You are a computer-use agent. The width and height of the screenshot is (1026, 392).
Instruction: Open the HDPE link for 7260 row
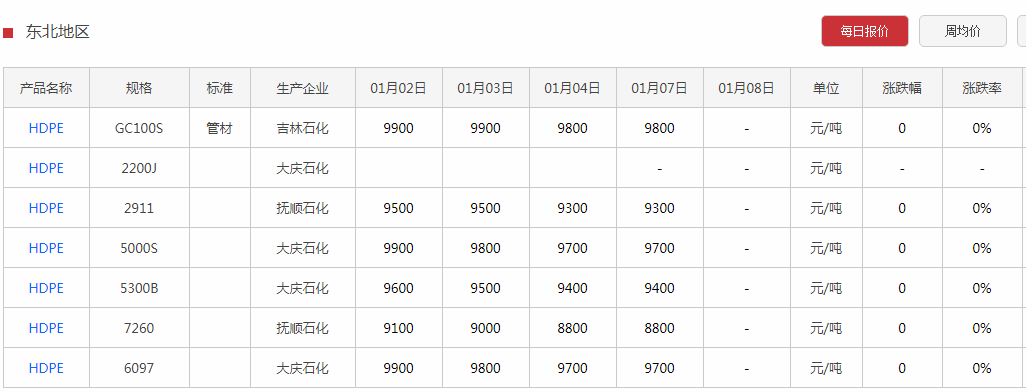coord(46,328)
